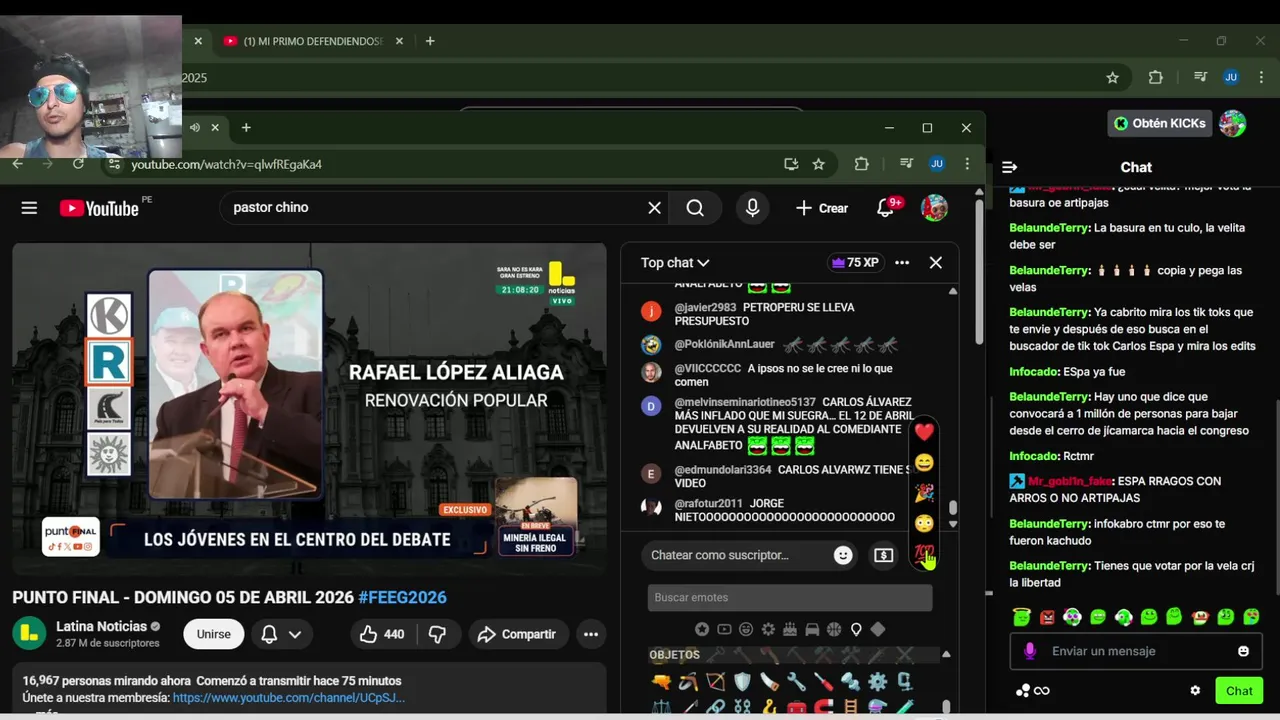
Task: Run search with the magnifier button
Action: pos(695,208)
